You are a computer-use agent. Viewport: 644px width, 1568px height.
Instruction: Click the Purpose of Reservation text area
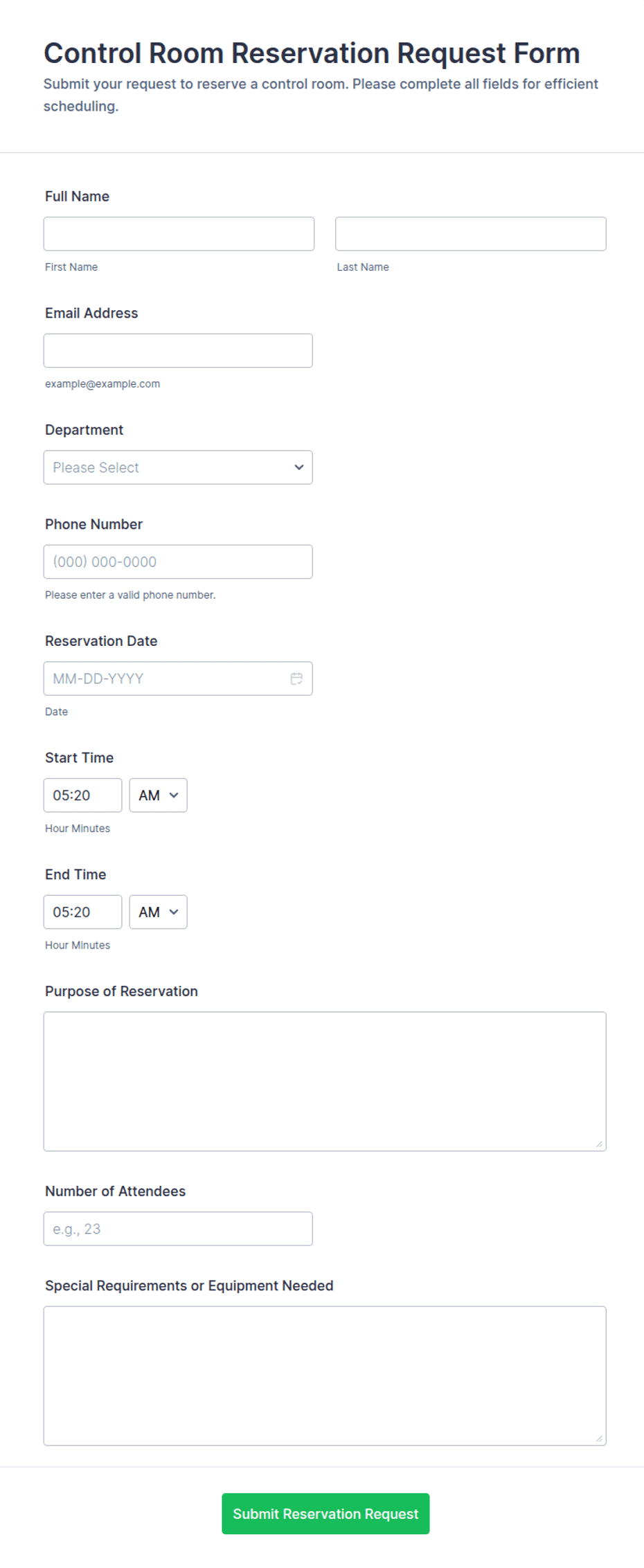pos(325,1081)
